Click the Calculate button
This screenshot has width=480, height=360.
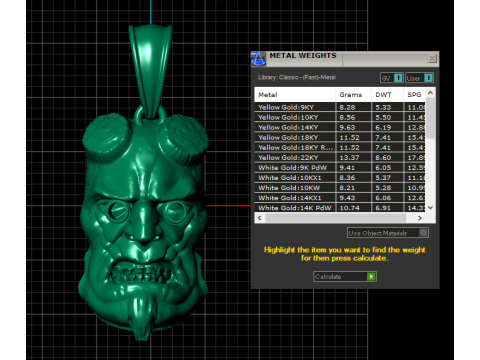coord(345,277)
